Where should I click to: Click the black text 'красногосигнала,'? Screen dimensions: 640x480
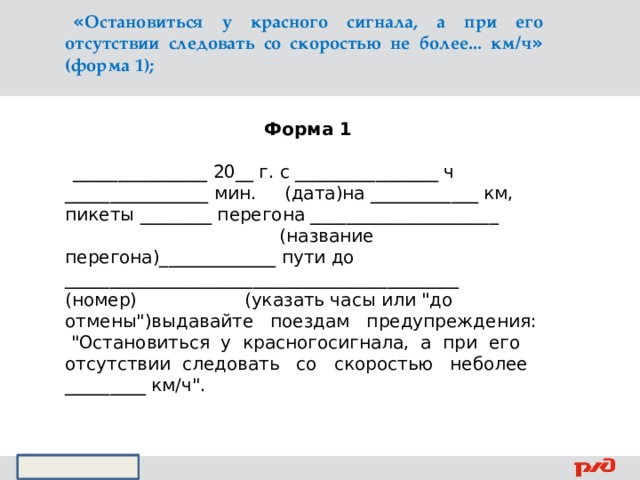point(325,343)
